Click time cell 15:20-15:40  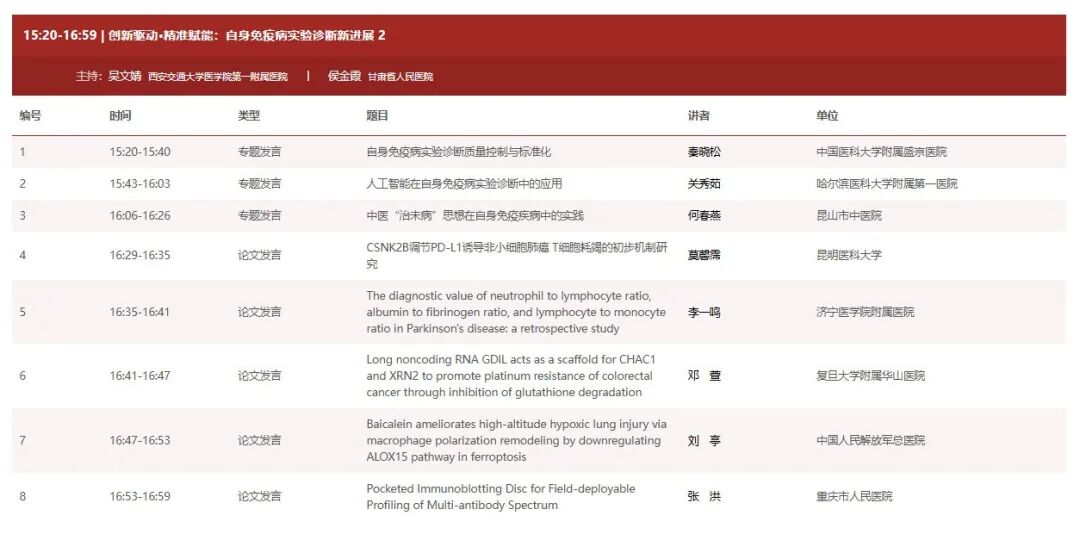[x=140, y=152]
